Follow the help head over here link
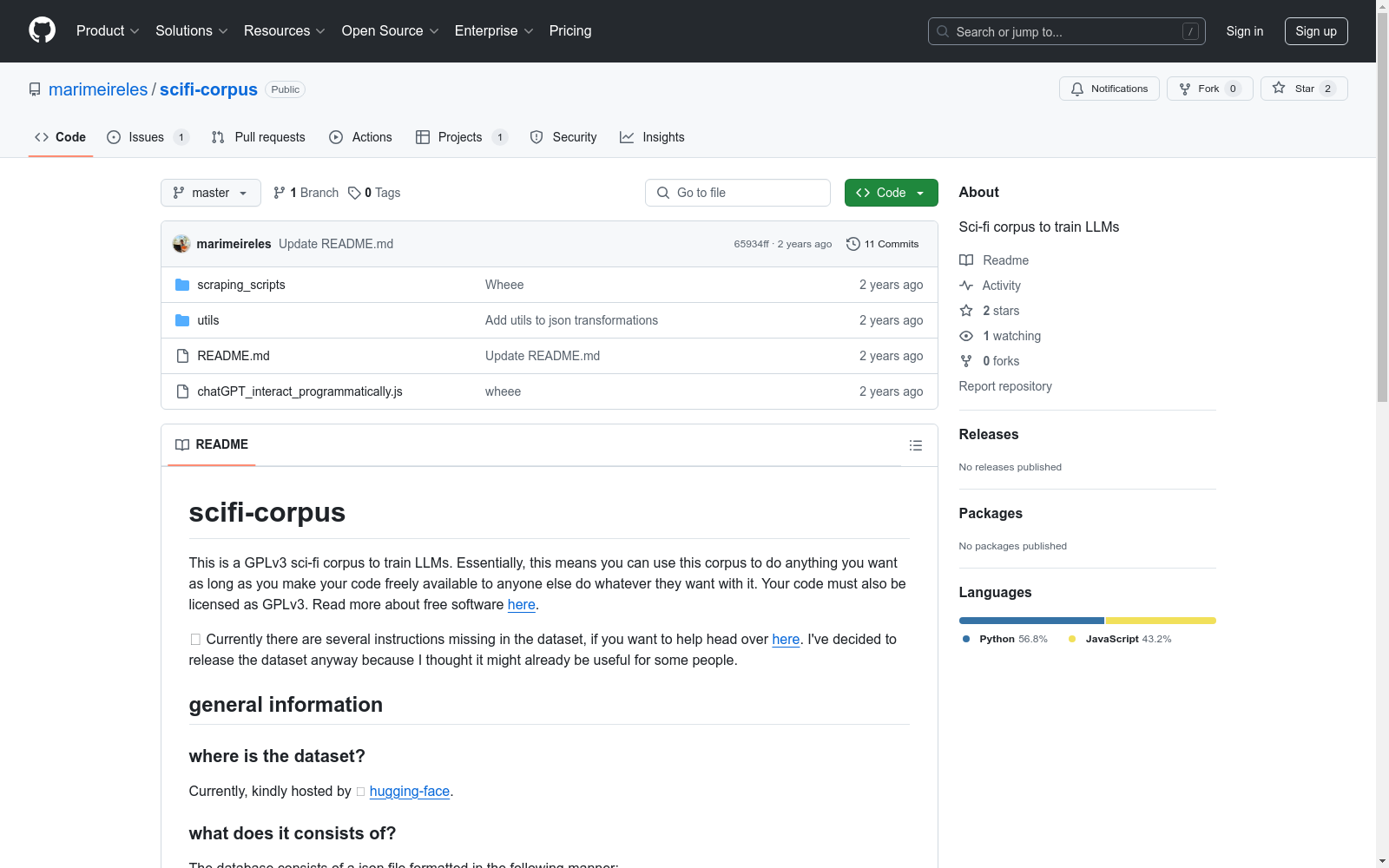 pyautogui.click(x=786, y=639)
